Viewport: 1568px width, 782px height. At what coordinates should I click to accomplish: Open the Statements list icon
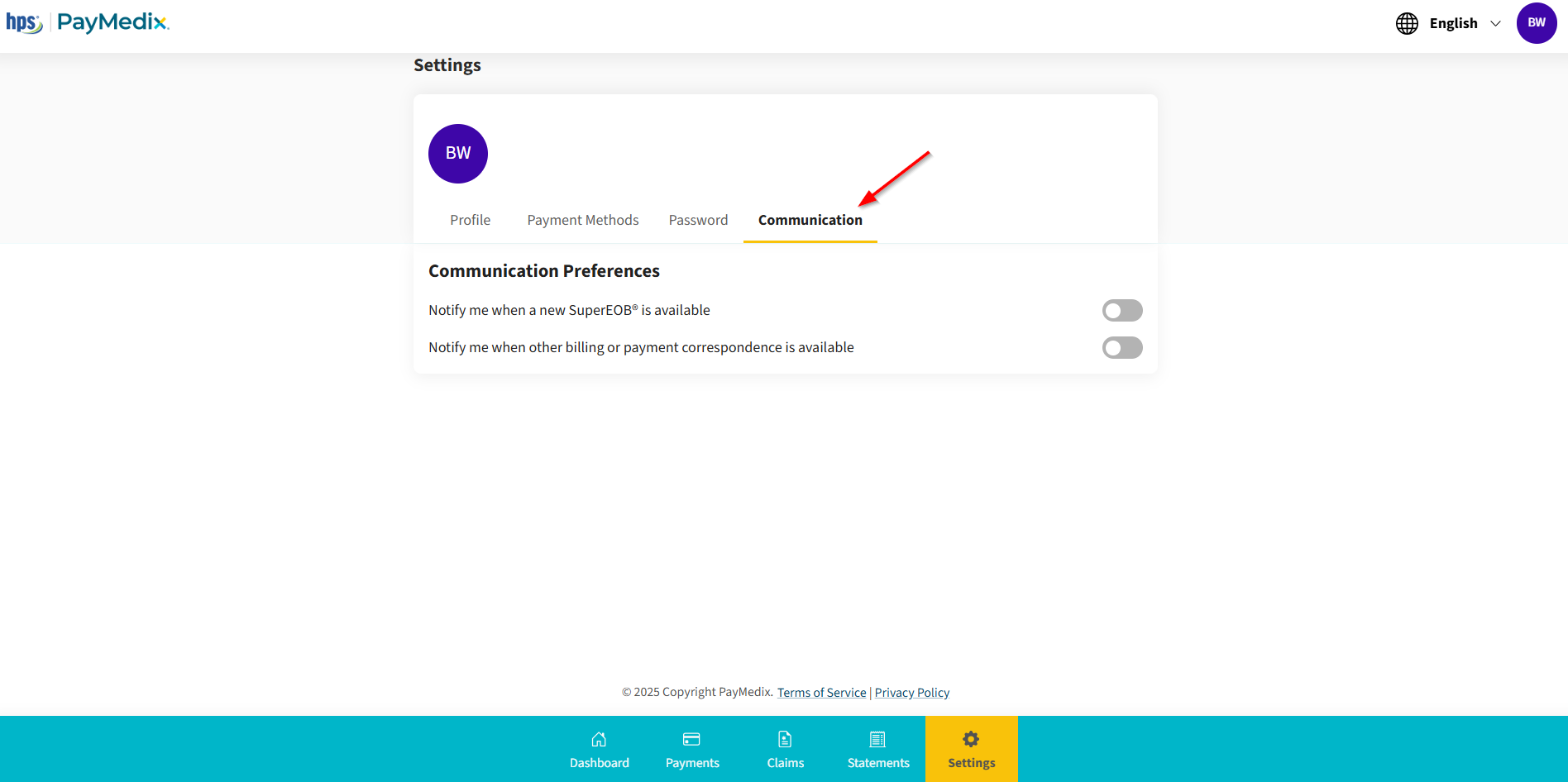[877, 739]
